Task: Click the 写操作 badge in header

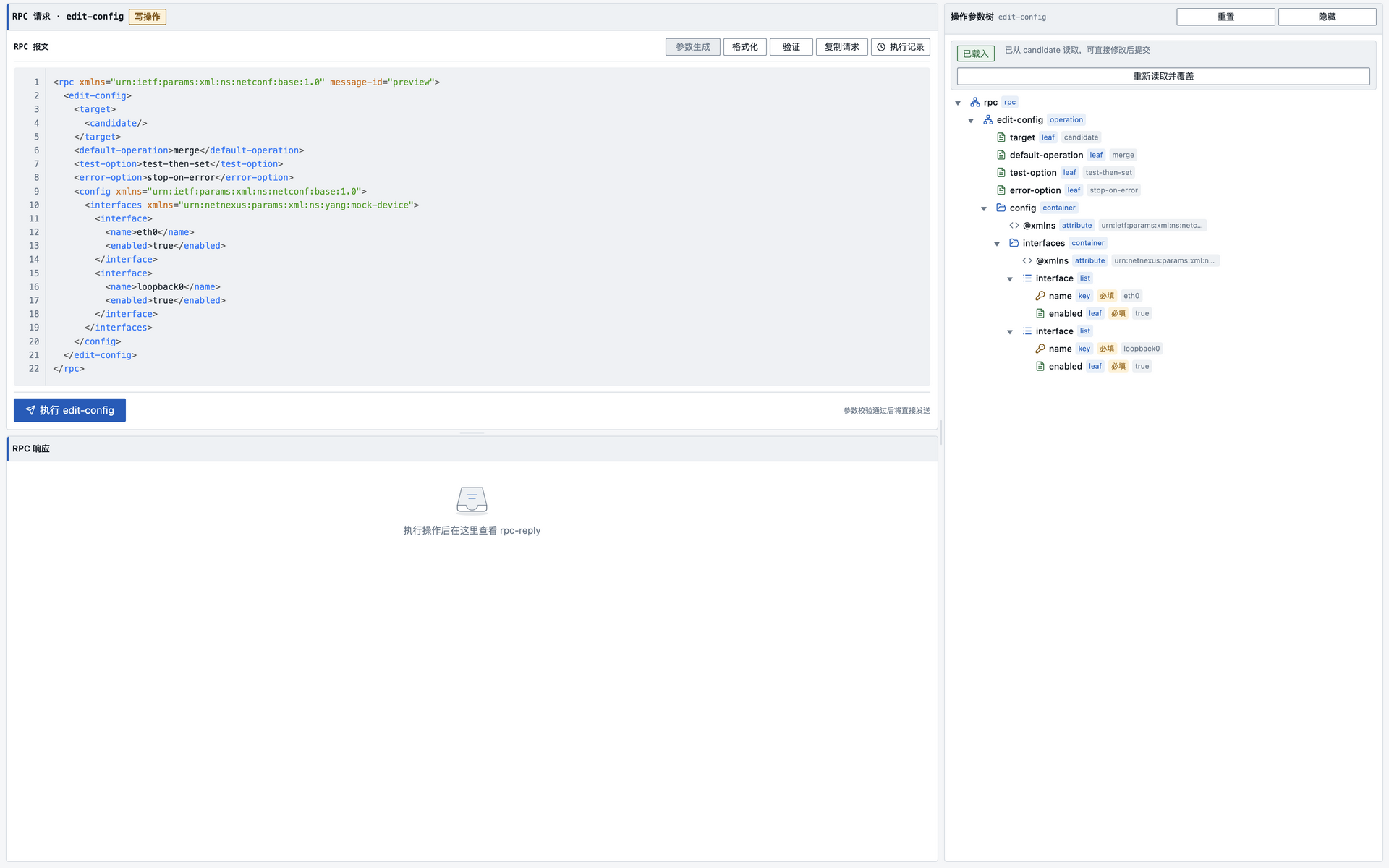Action: coord(148,17)
